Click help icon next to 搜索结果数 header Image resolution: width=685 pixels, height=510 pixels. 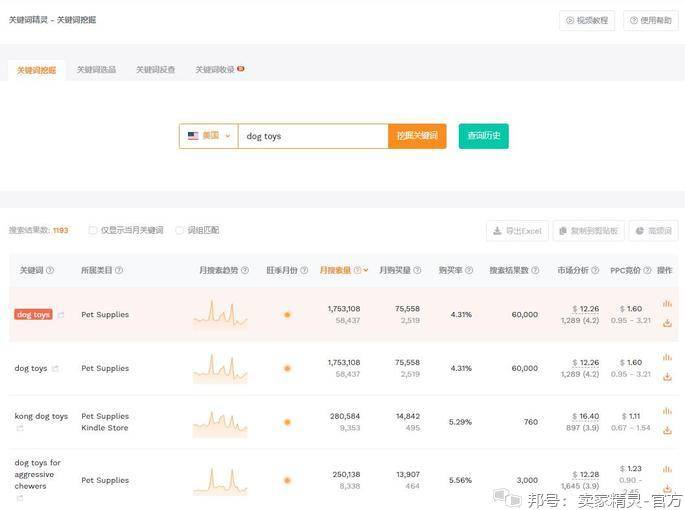pos(535,271)
